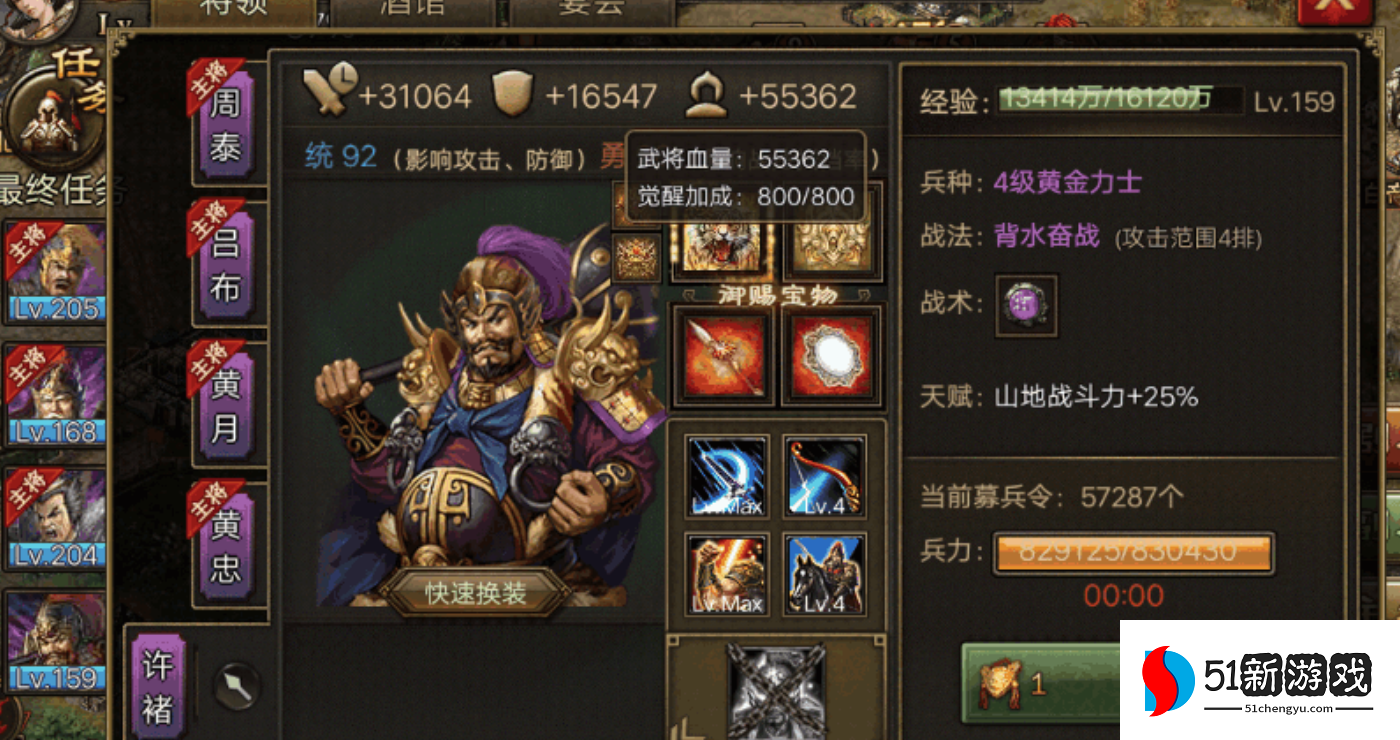Open the war horse Lv.4 equipment slot
The image size is (1400, 740).
pyautogui.click(x=824, y=575)
